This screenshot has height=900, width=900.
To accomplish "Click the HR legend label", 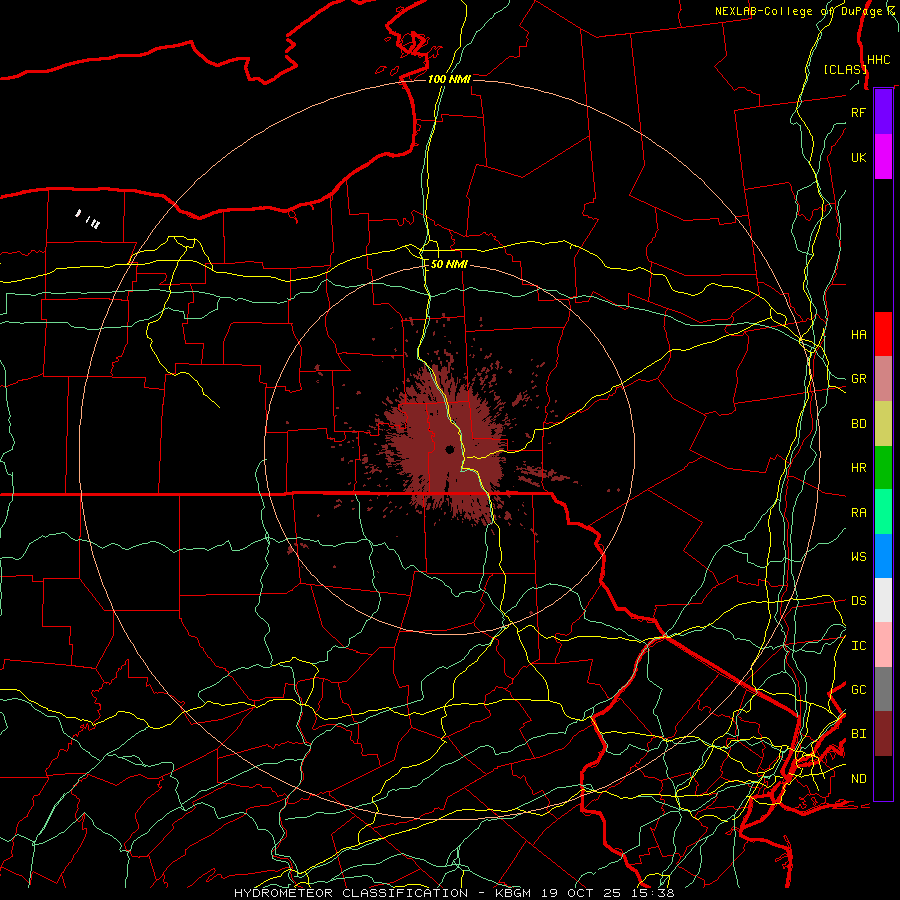I will tap(858, 468).
